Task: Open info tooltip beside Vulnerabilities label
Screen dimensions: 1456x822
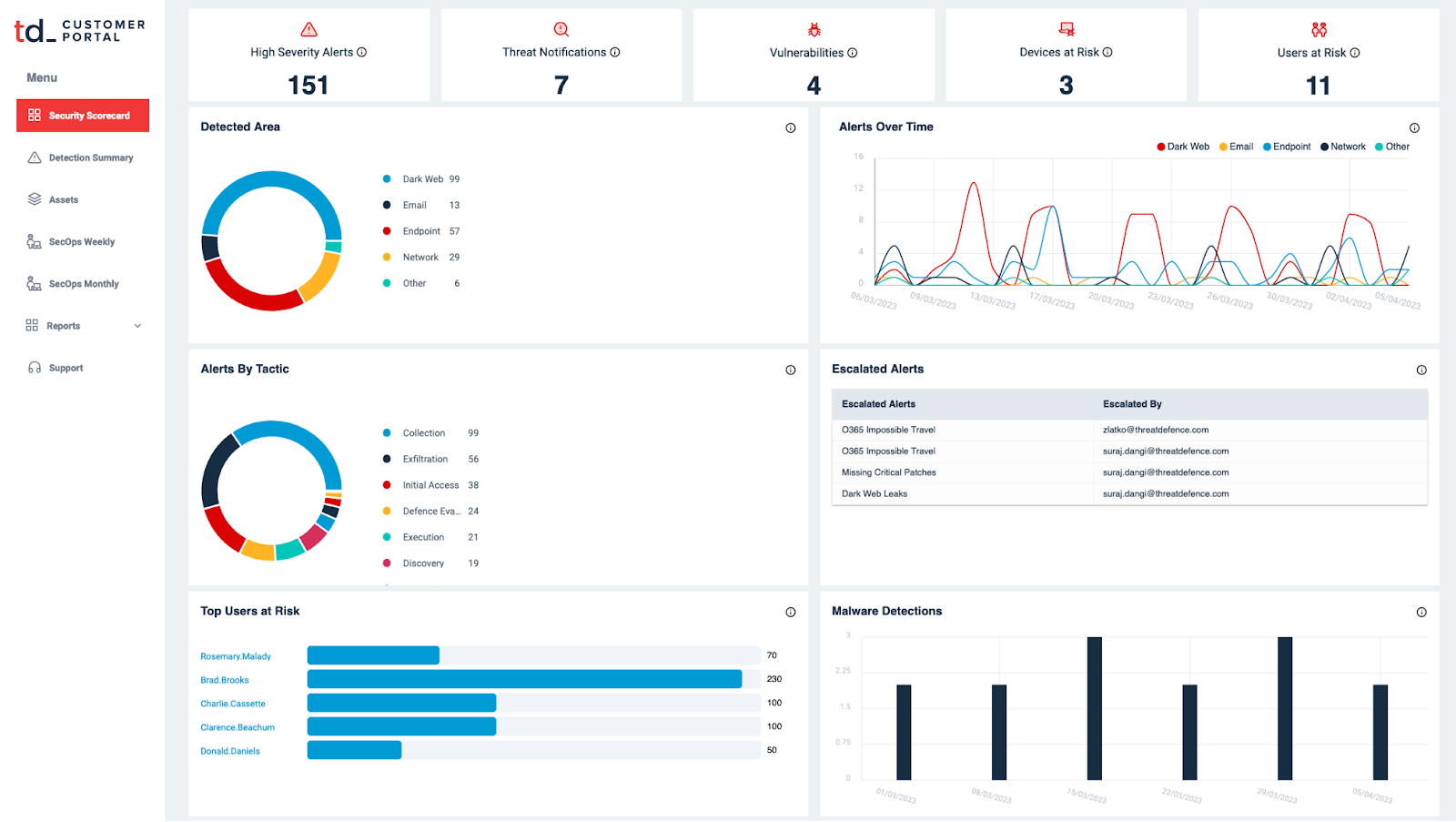Action: pos(853,53)
